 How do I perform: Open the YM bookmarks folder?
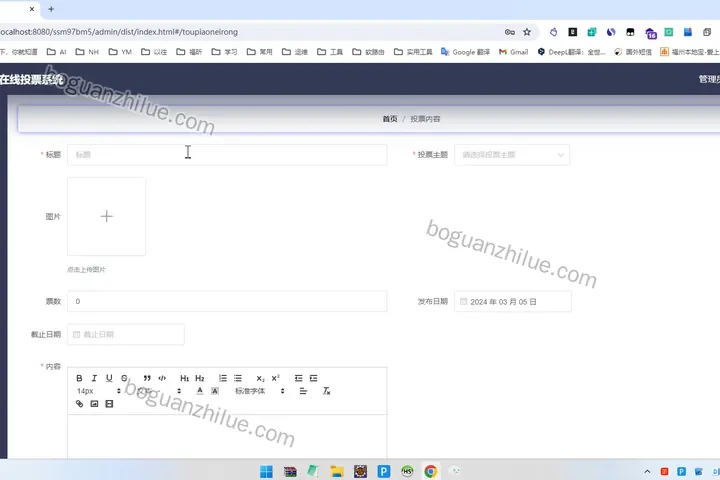pos(120,52)
